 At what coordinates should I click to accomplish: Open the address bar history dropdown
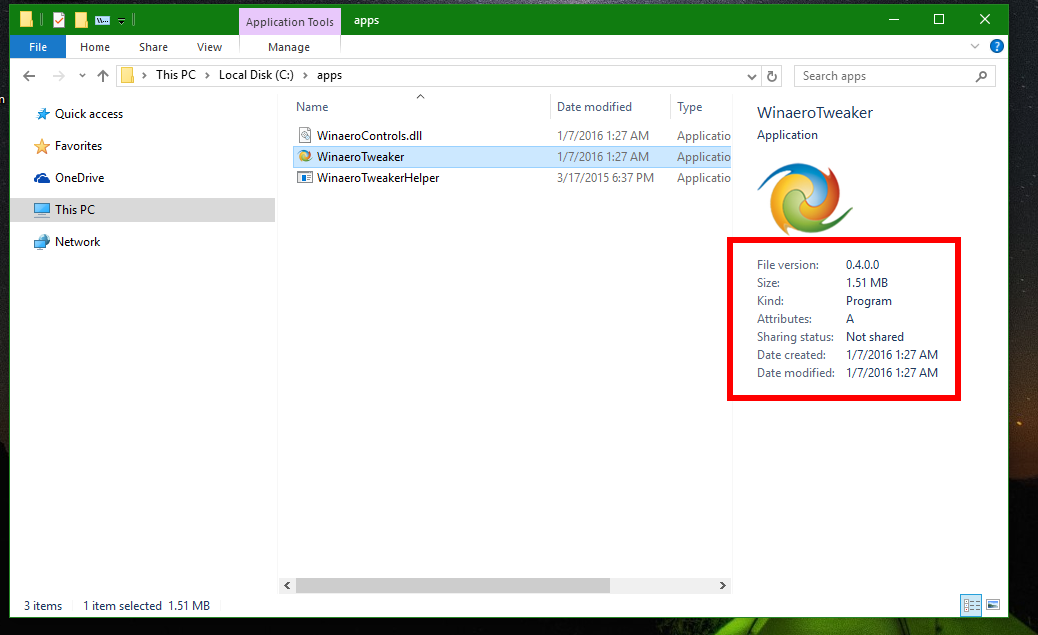point(751,75)
